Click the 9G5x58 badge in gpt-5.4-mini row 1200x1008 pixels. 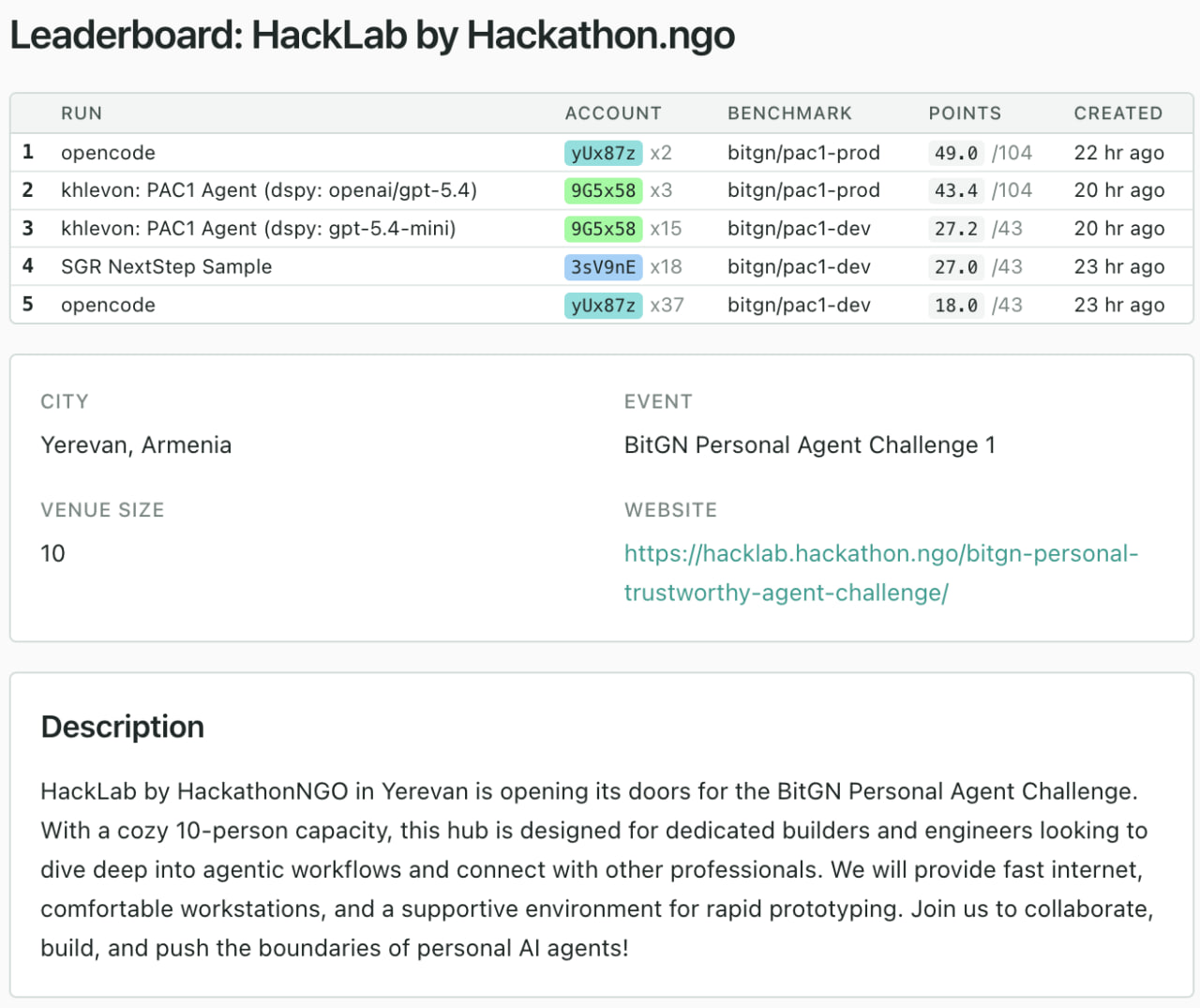point(603,229)
